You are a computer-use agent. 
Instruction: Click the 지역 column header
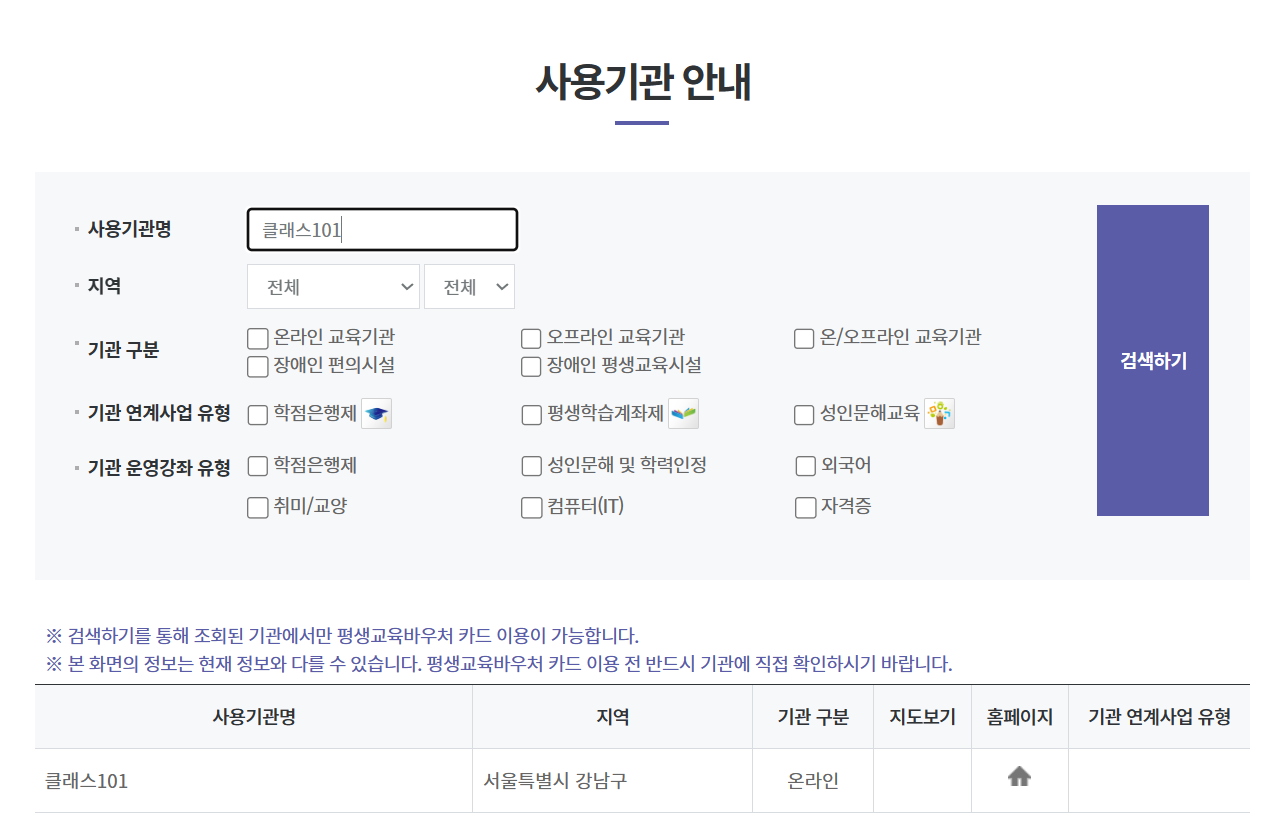(613, 717)
